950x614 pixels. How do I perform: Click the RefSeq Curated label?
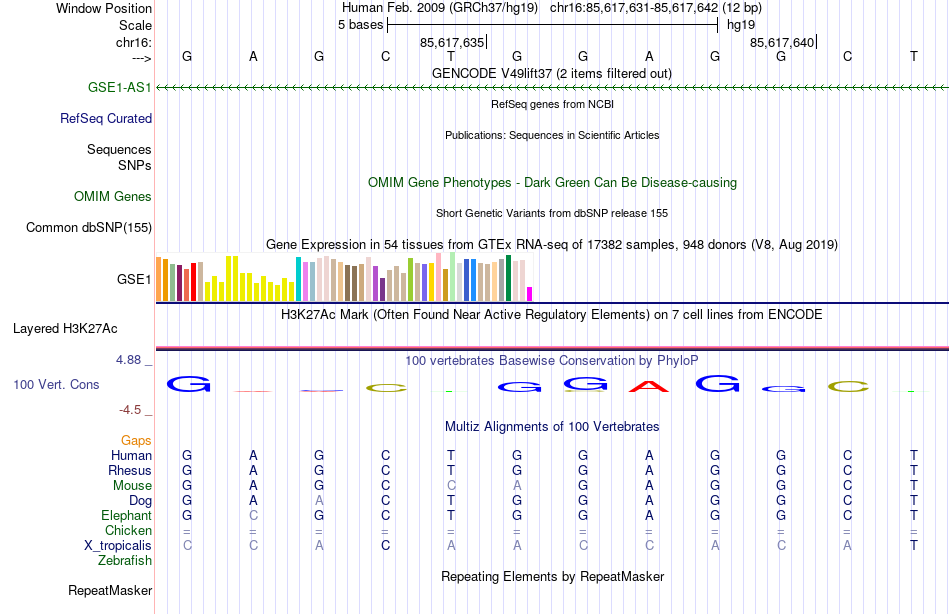[x=105, y=118]
